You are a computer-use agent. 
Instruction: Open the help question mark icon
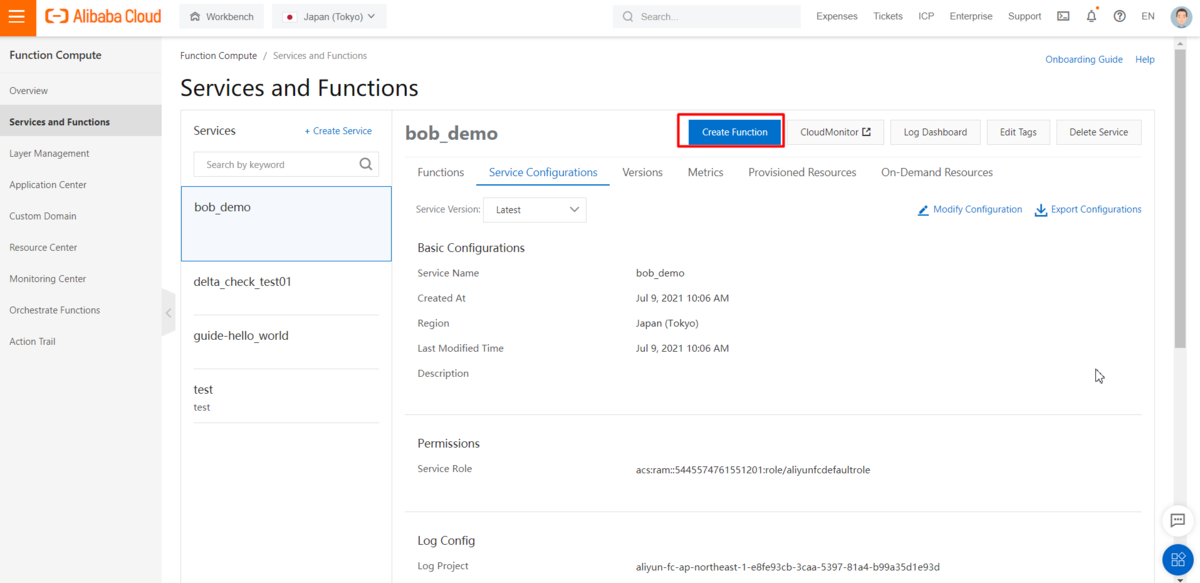pyautogui.click(x=1119, y=16)
